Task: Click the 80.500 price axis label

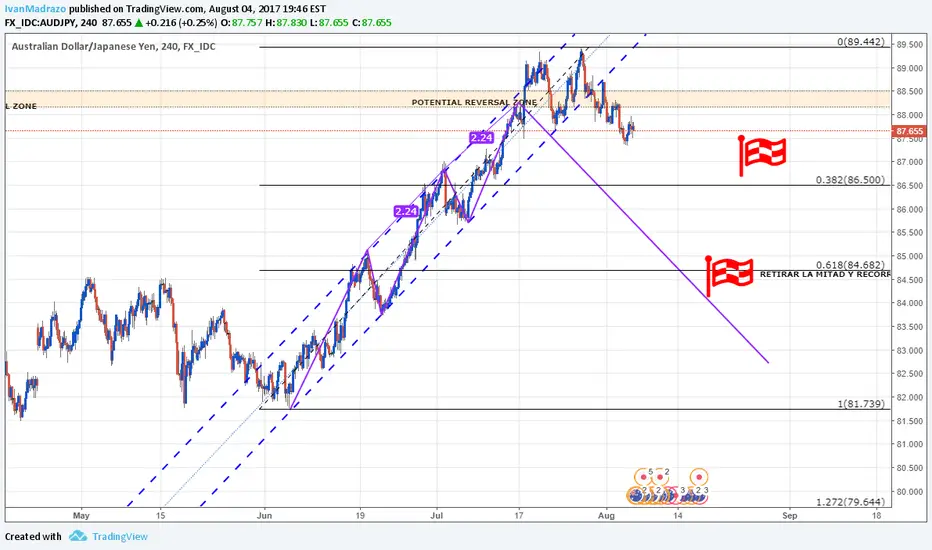Action: 910,468
